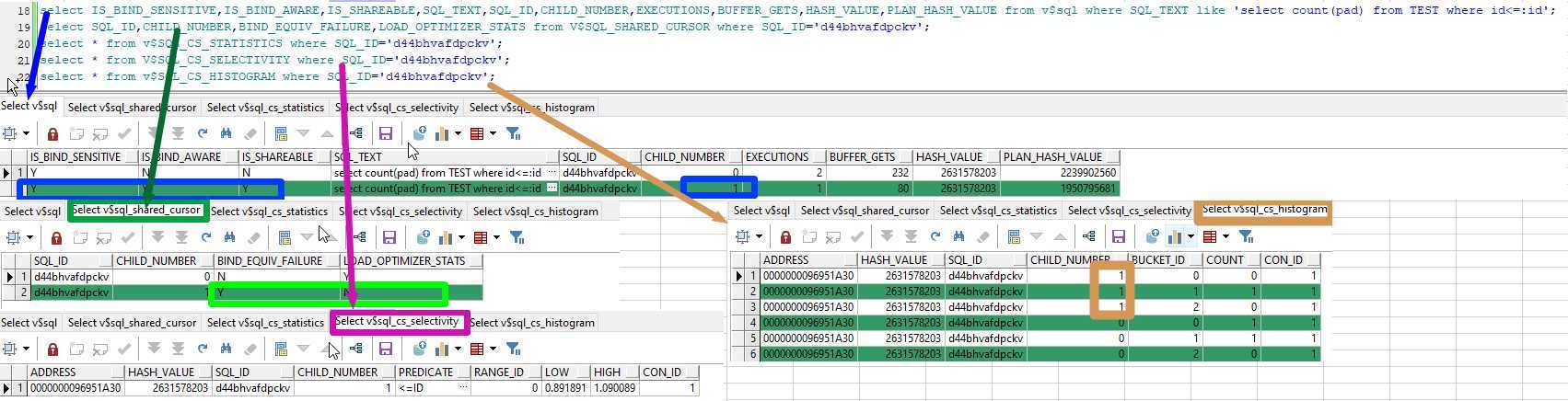Click the refresh arrow icon above the IS_BIND_SENSITIVE grid
1568x401 pixels.
pos(203,133)
